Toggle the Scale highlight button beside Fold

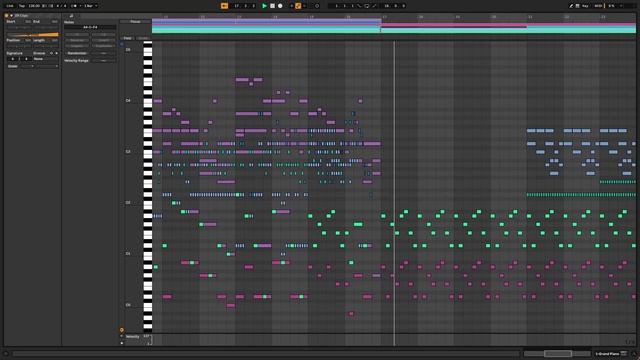click(143, 38)
